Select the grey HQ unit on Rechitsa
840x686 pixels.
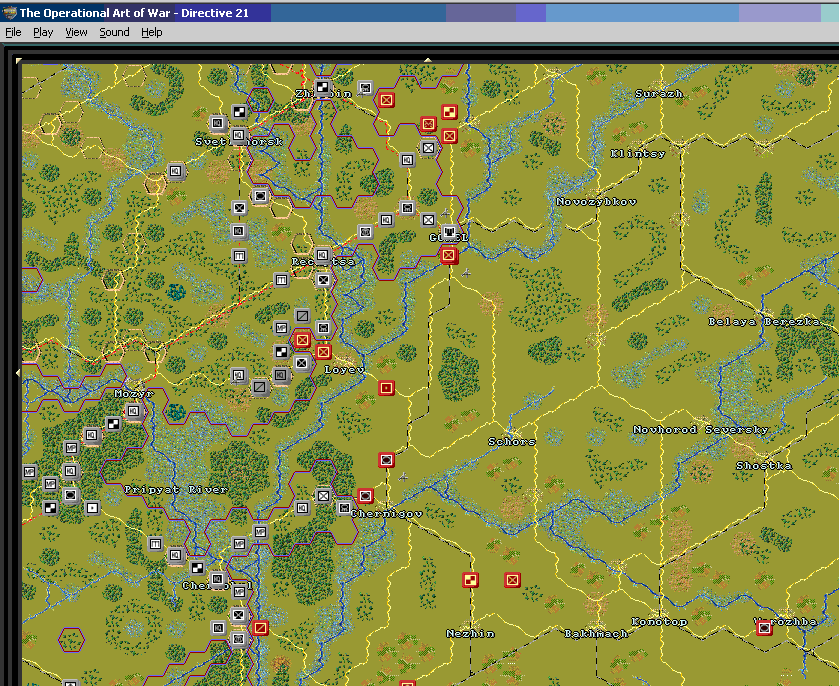(322, 255)
